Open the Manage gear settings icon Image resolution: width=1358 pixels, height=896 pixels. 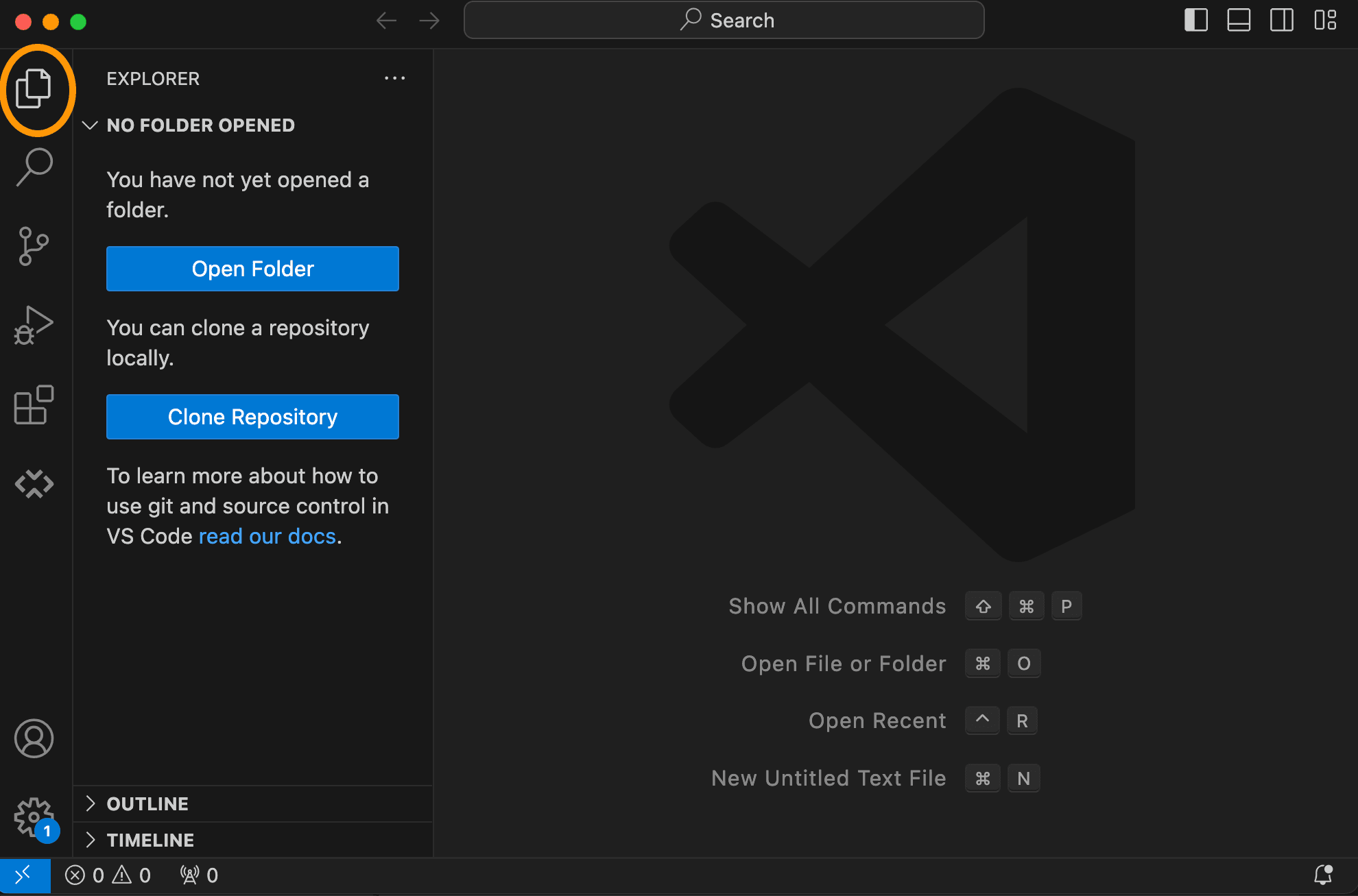coord(34,818)
